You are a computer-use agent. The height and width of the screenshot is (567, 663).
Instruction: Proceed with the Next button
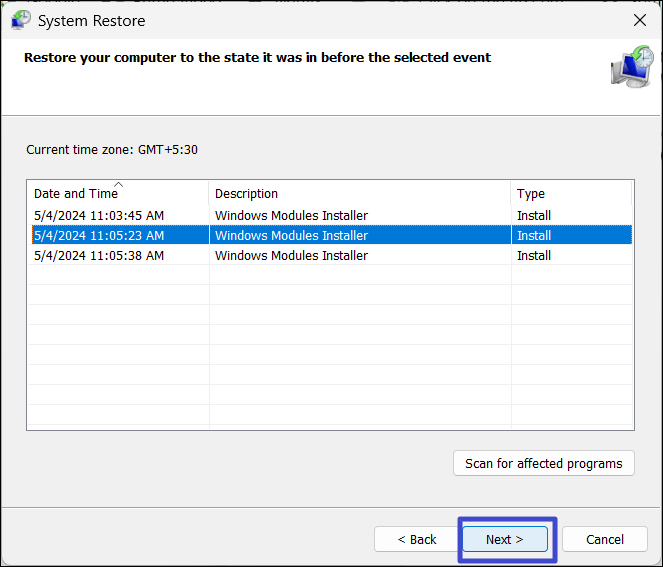point(504,539)
